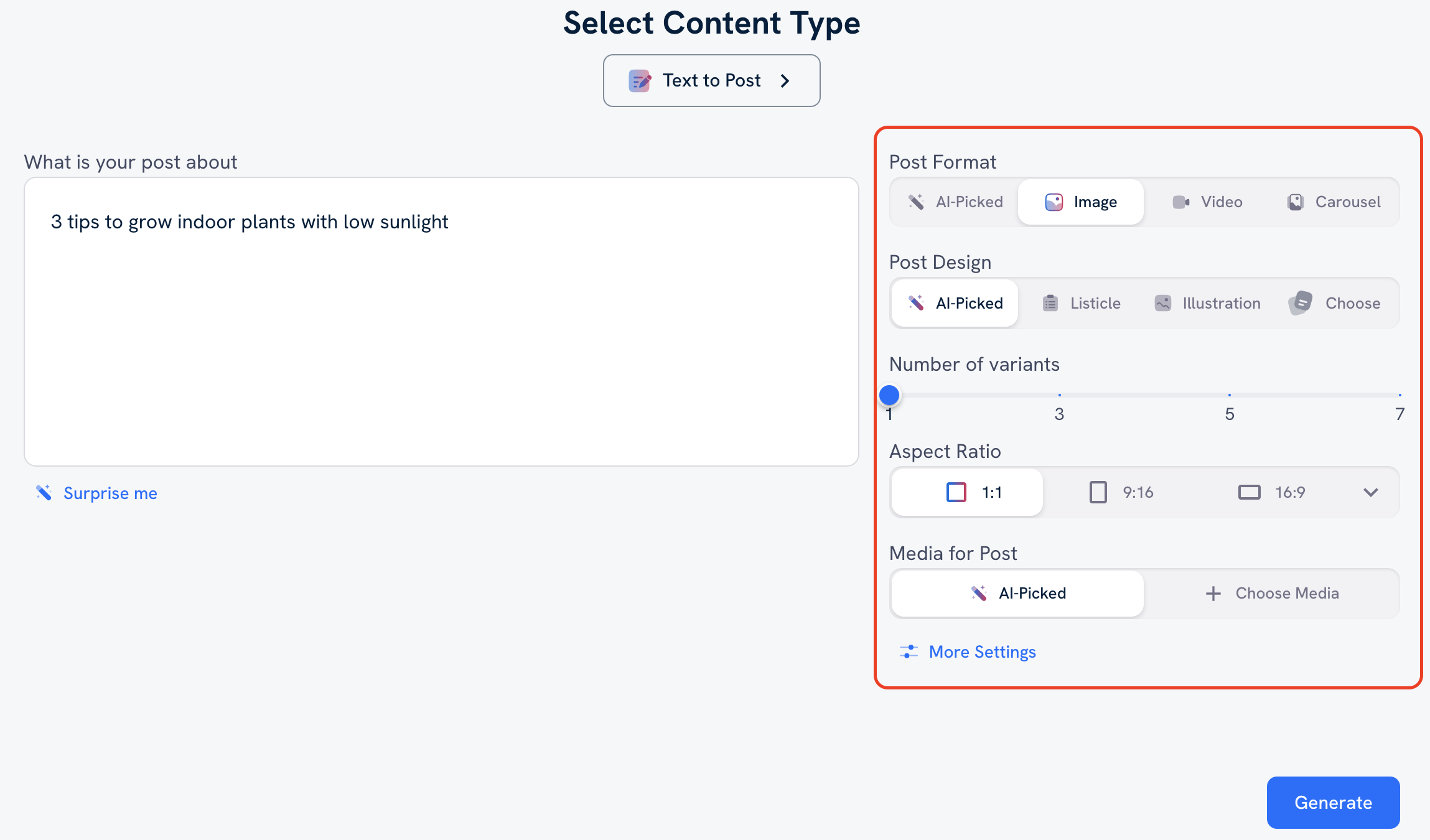This screenshot has width=1430, height=840.
Task: Click the Surprise me link
Action: (x=109, y=491)
